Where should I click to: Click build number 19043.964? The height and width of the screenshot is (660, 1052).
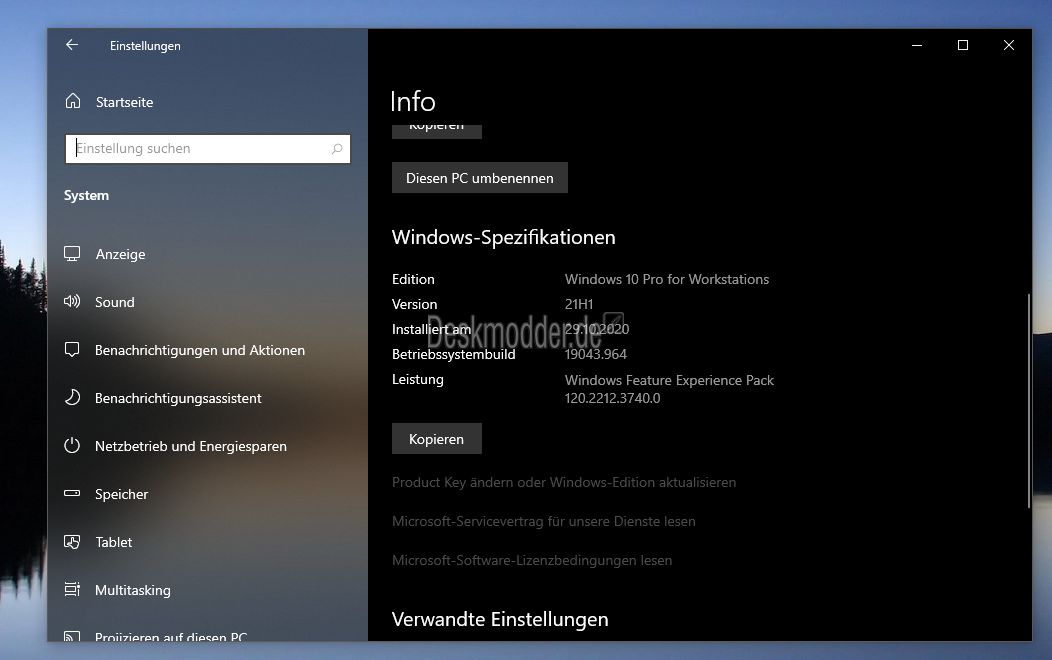[x=596, y=354]
